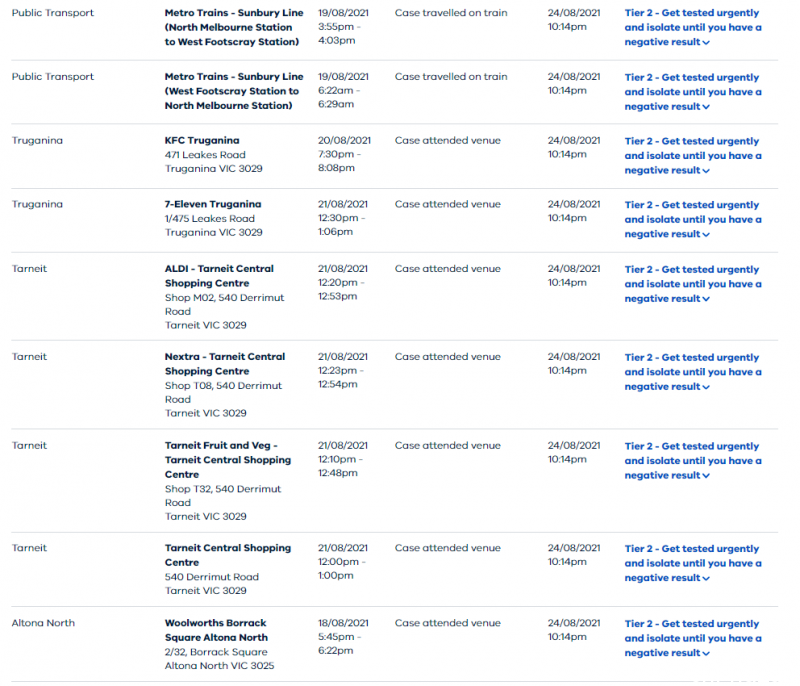
Task: Select the Woolworths Borrack Square Altona North name
Action: [216, 630]
